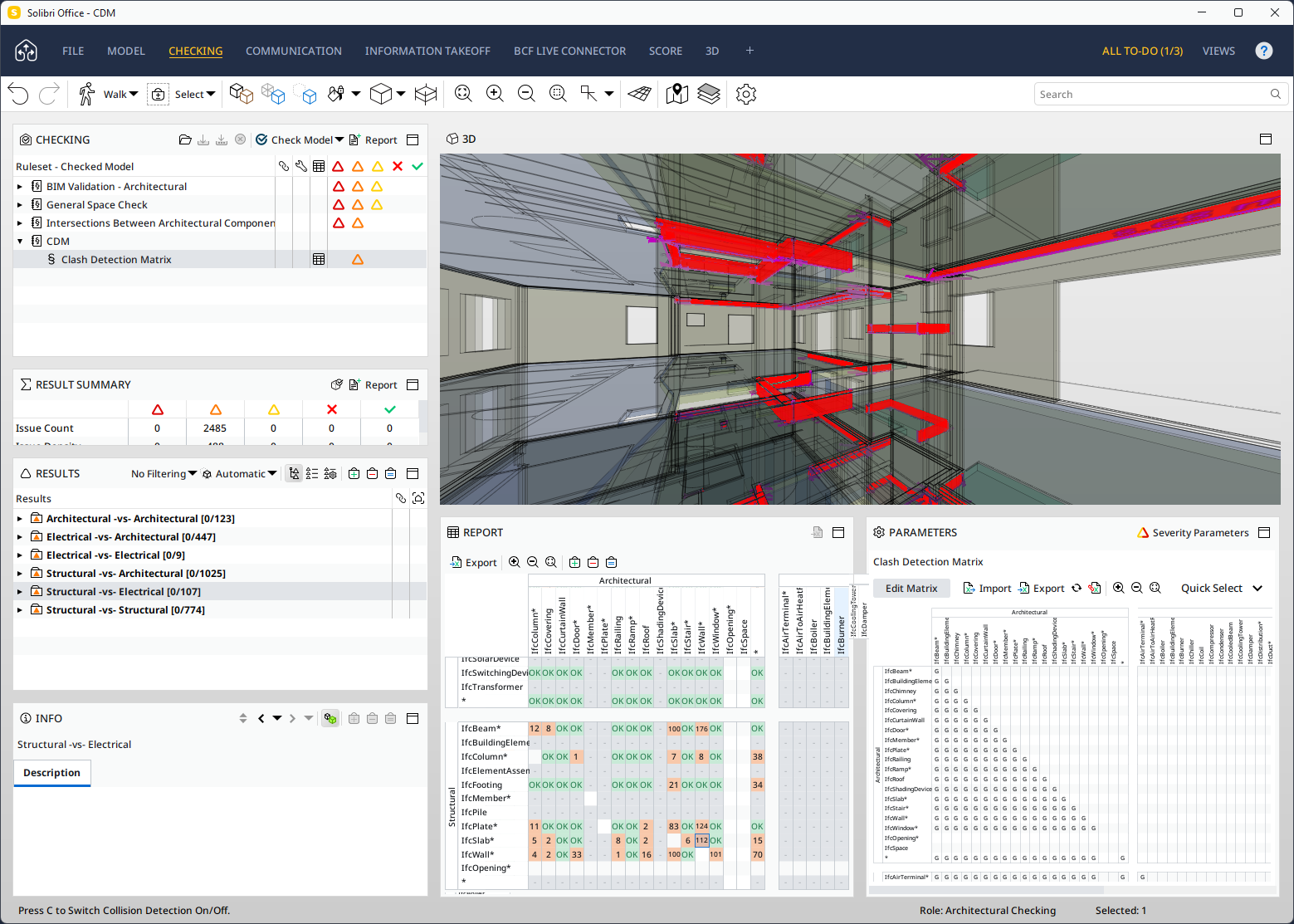
Task: Open the Quick Select dropdown
Action: point(1221,589)
